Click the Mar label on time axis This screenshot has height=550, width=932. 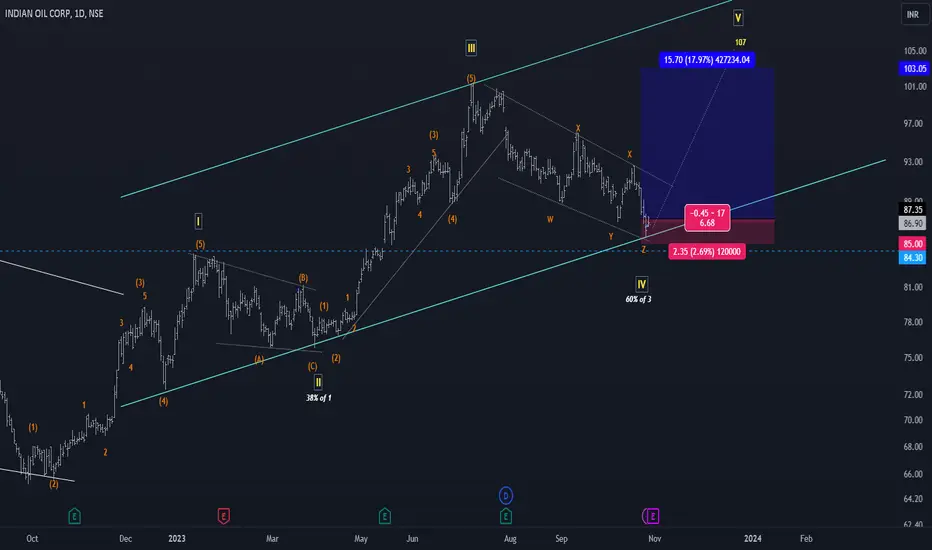[272, 538]
